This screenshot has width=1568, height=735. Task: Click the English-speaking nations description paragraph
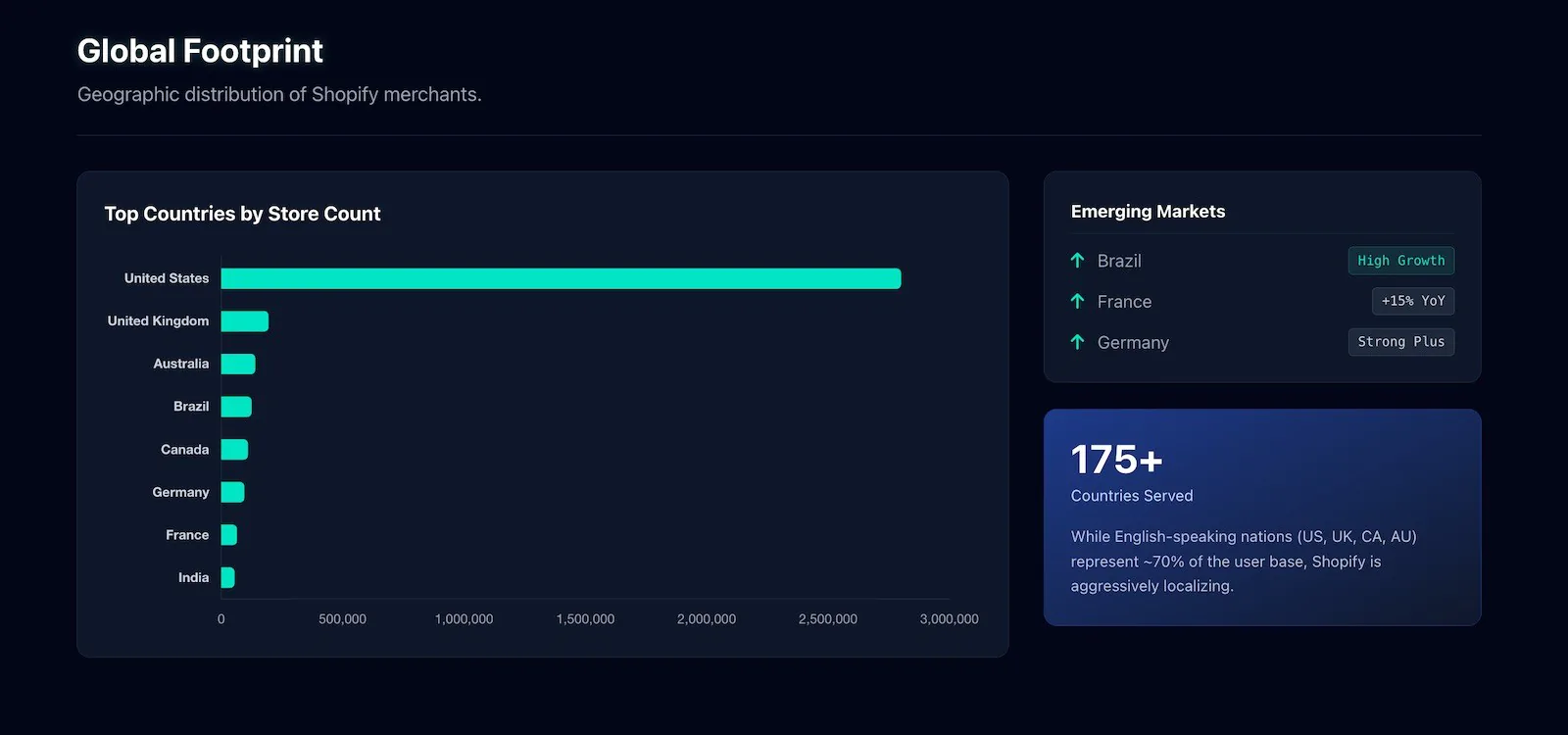click(x=1244, y=562)
